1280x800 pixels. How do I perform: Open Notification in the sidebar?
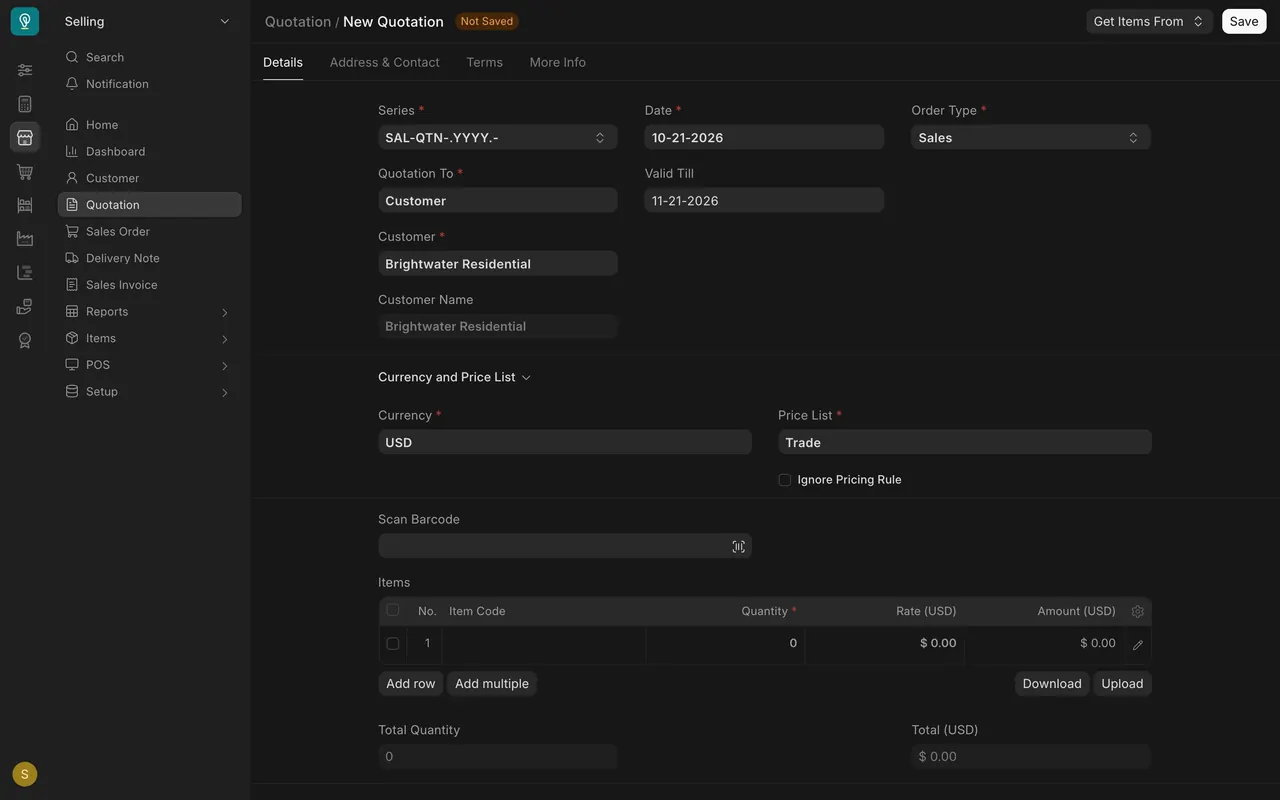[150, 84]
